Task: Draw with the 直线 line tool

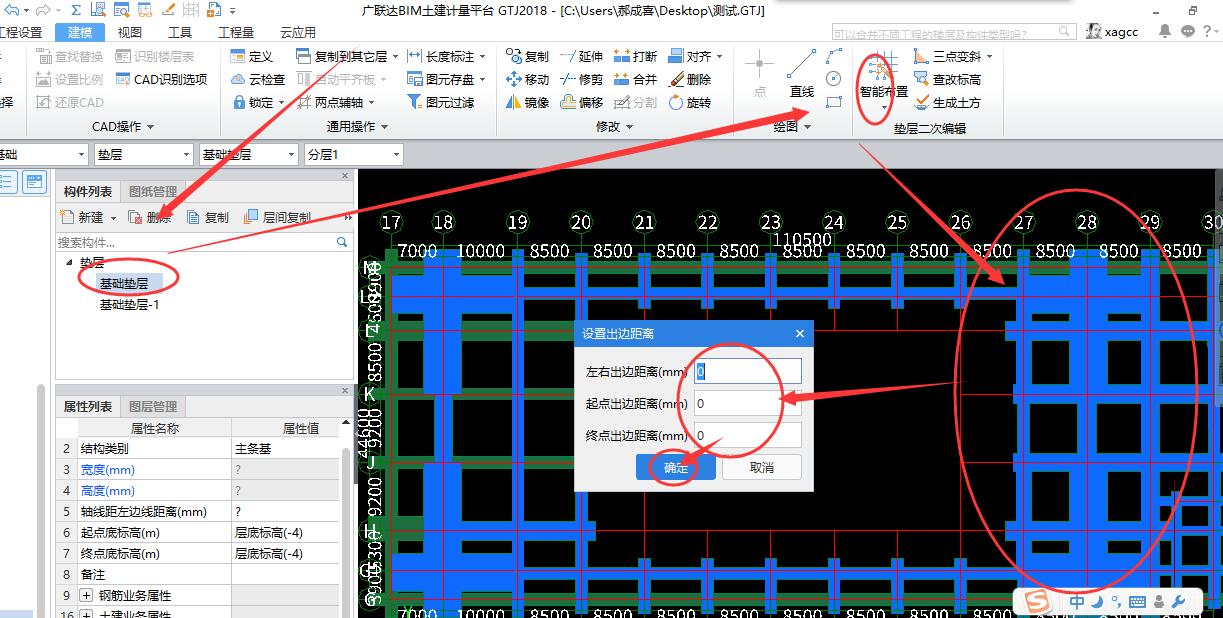Action: pyautogui.click(x=801, y=74)
